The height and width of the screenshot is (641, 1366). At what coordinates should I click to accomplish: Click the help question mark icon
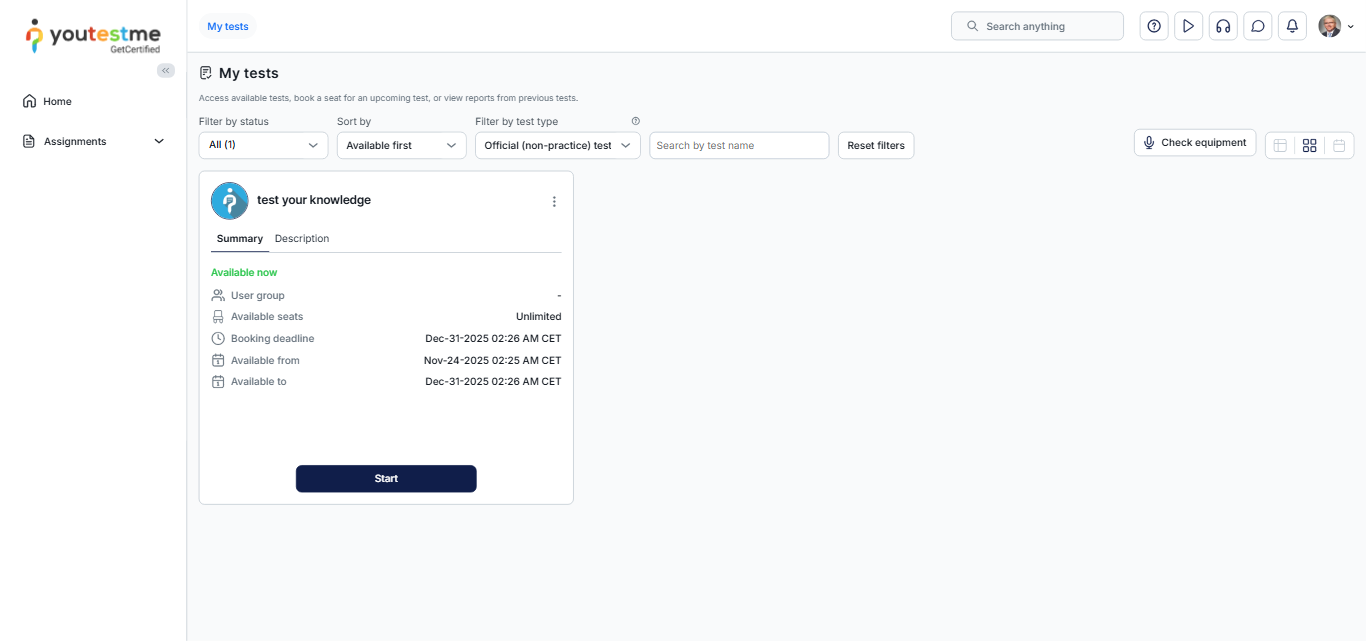[1154, 26]
